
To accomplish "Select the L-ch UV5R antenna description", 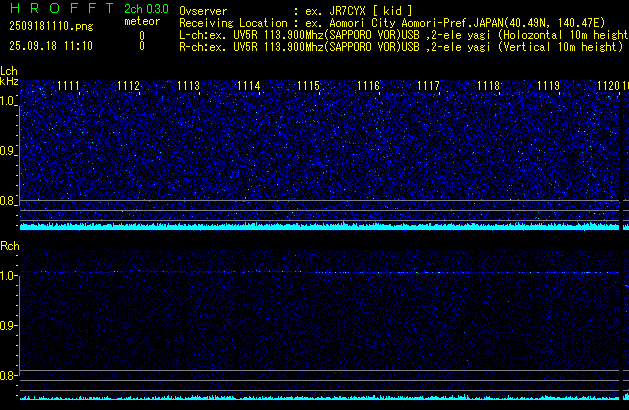I will point(403,34).
